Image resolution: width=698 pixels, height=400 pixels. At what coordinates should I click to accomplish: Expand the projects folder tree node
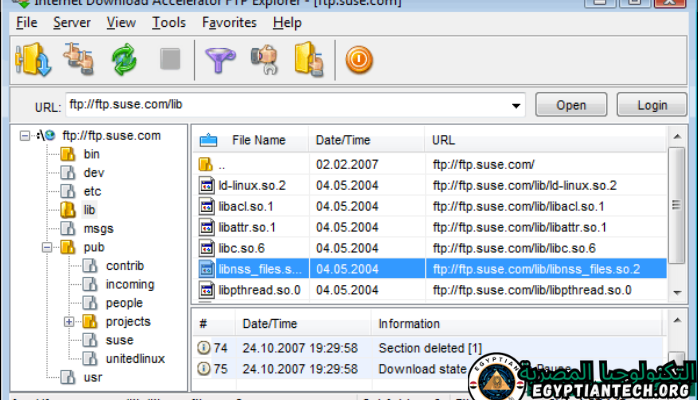[x=69, y=322]
